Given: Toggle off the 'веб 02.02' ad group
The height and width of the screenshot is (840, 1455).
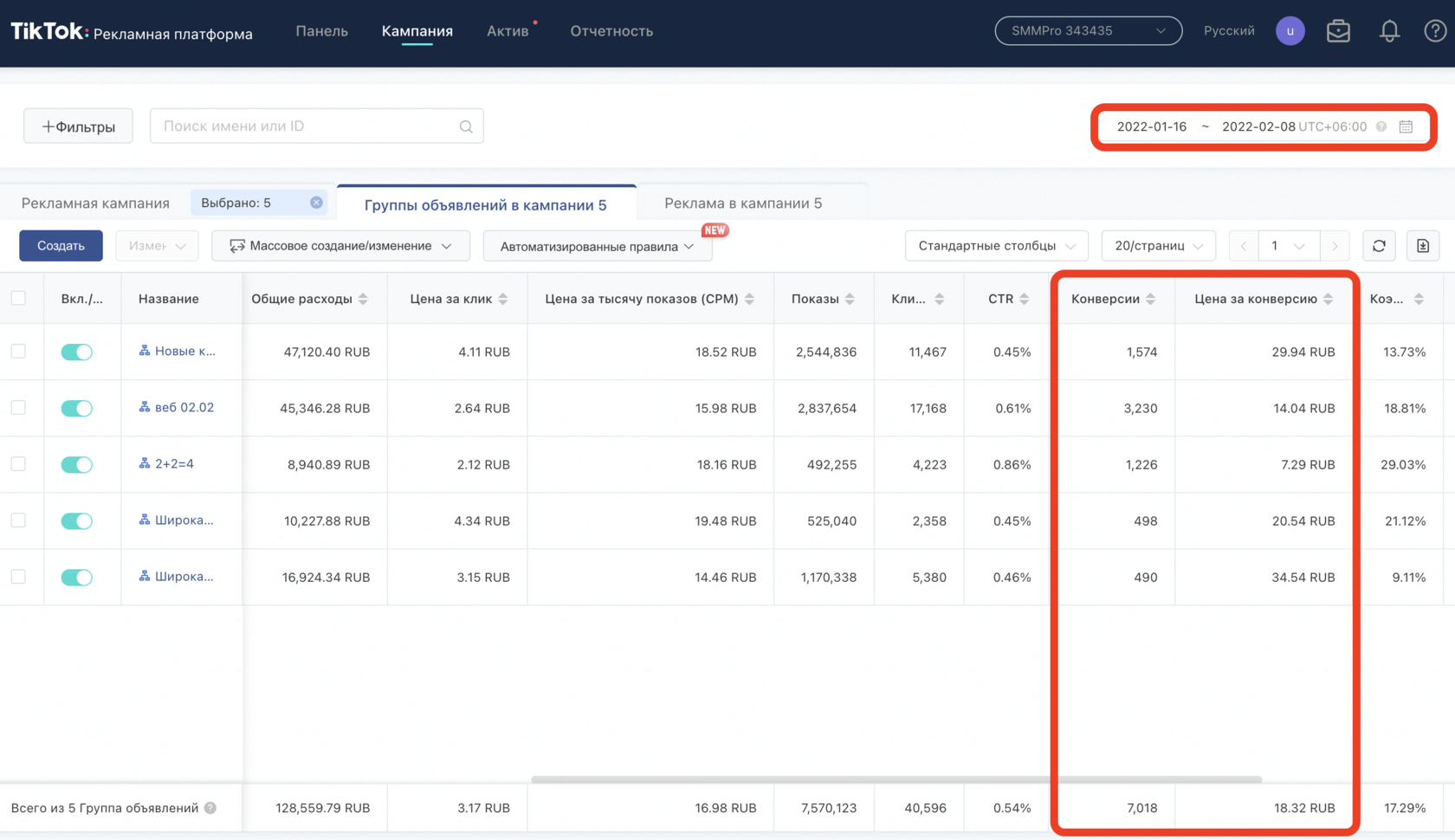Looking at the screenshot, I should tap(76, 408).
